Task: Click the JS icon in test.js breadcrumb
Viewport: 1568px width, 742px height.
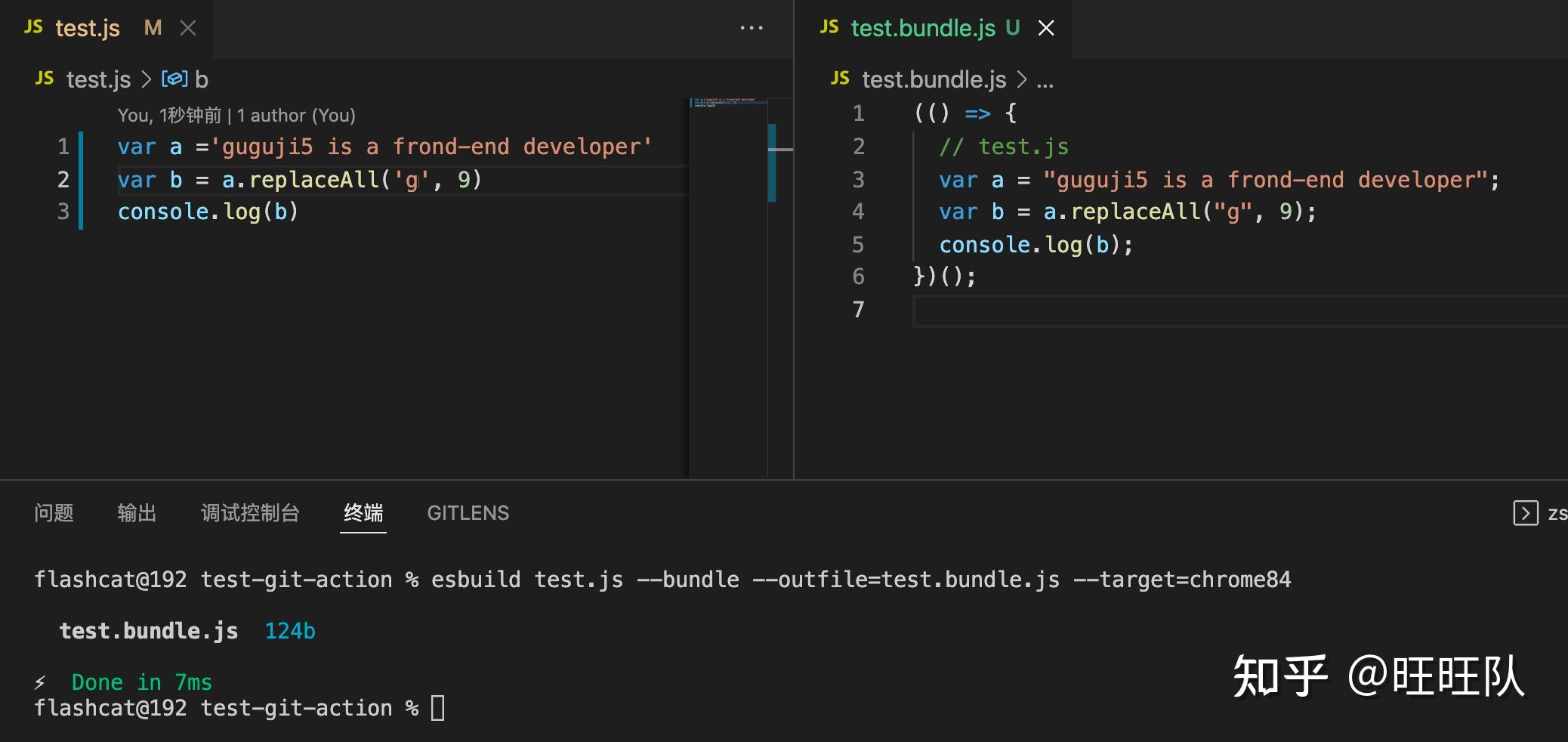Action: pyautogui.click(x=45, y=79)
